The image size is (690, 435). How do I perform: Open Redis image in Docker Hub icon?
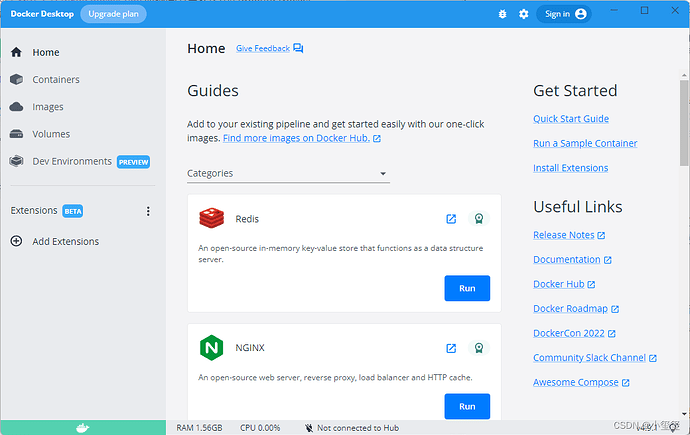point(451,219)
